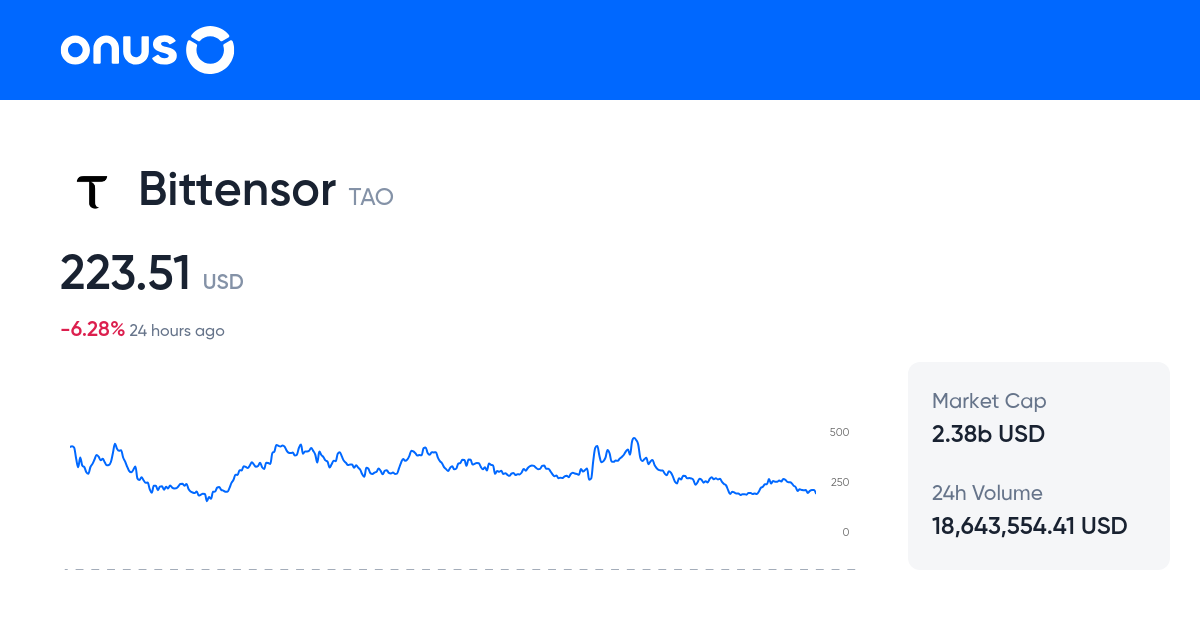Open the 24 hours ago timeframe text
The image size is (1200, 630).
click(177, 330)
